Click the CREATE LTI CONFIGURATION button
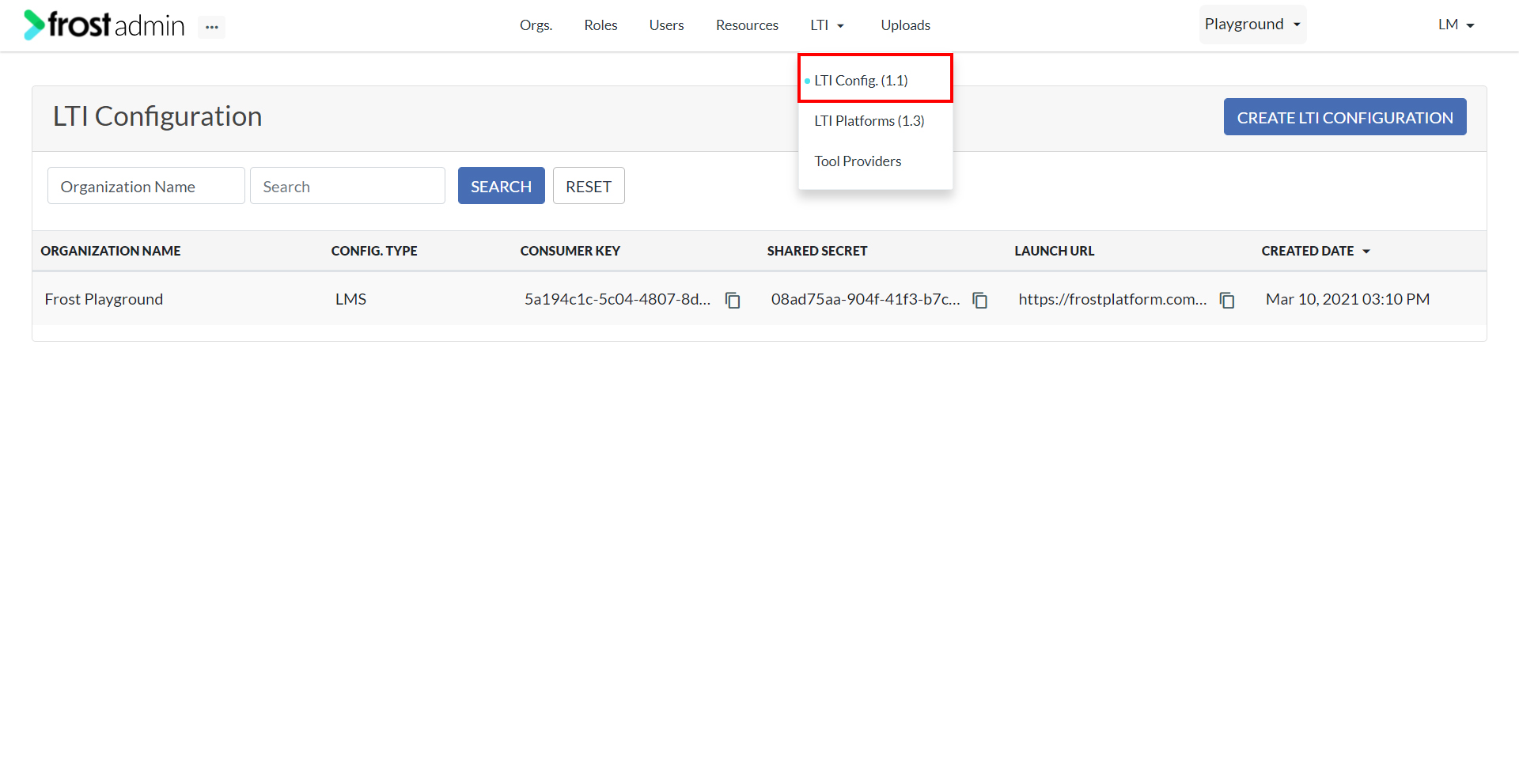1519x784 pixels. click(1344, 116)
